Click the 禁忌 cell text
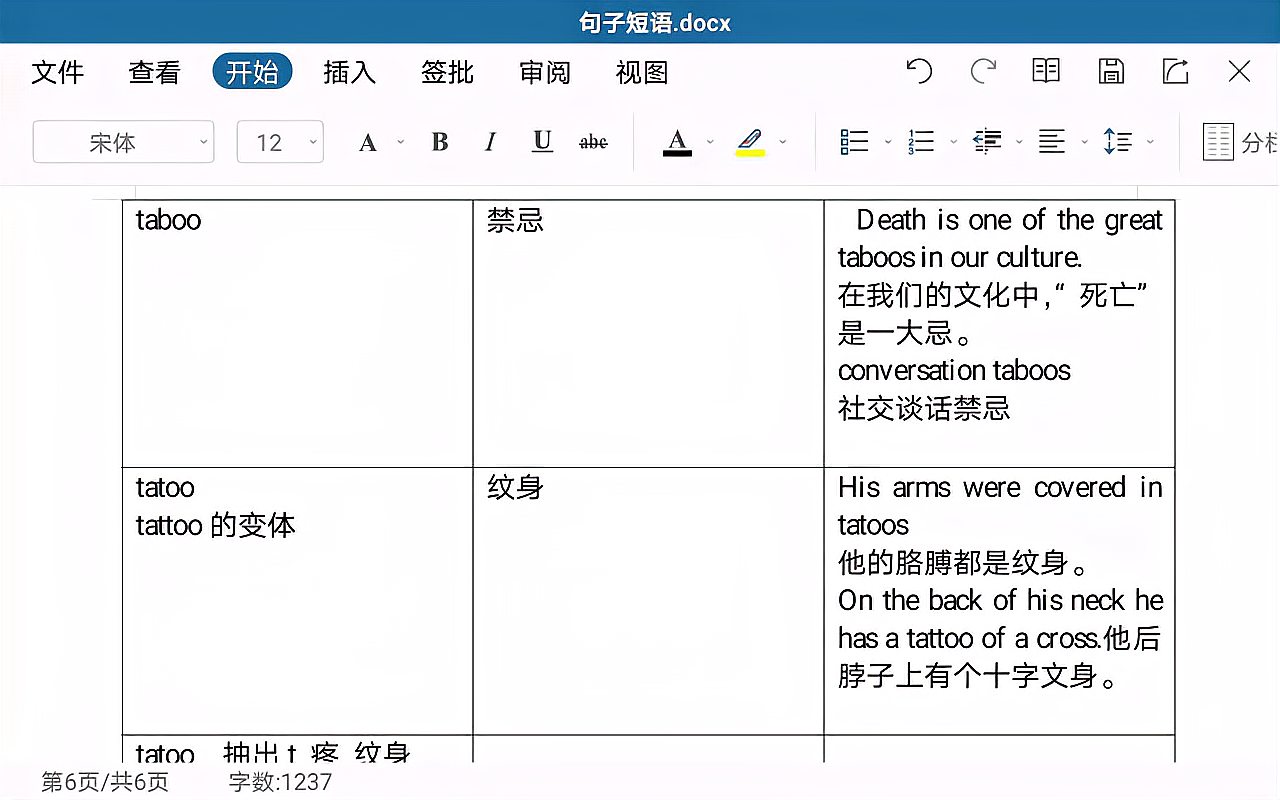The width and height of the screenshot is (1280, 800). click(x=515, y=220)
